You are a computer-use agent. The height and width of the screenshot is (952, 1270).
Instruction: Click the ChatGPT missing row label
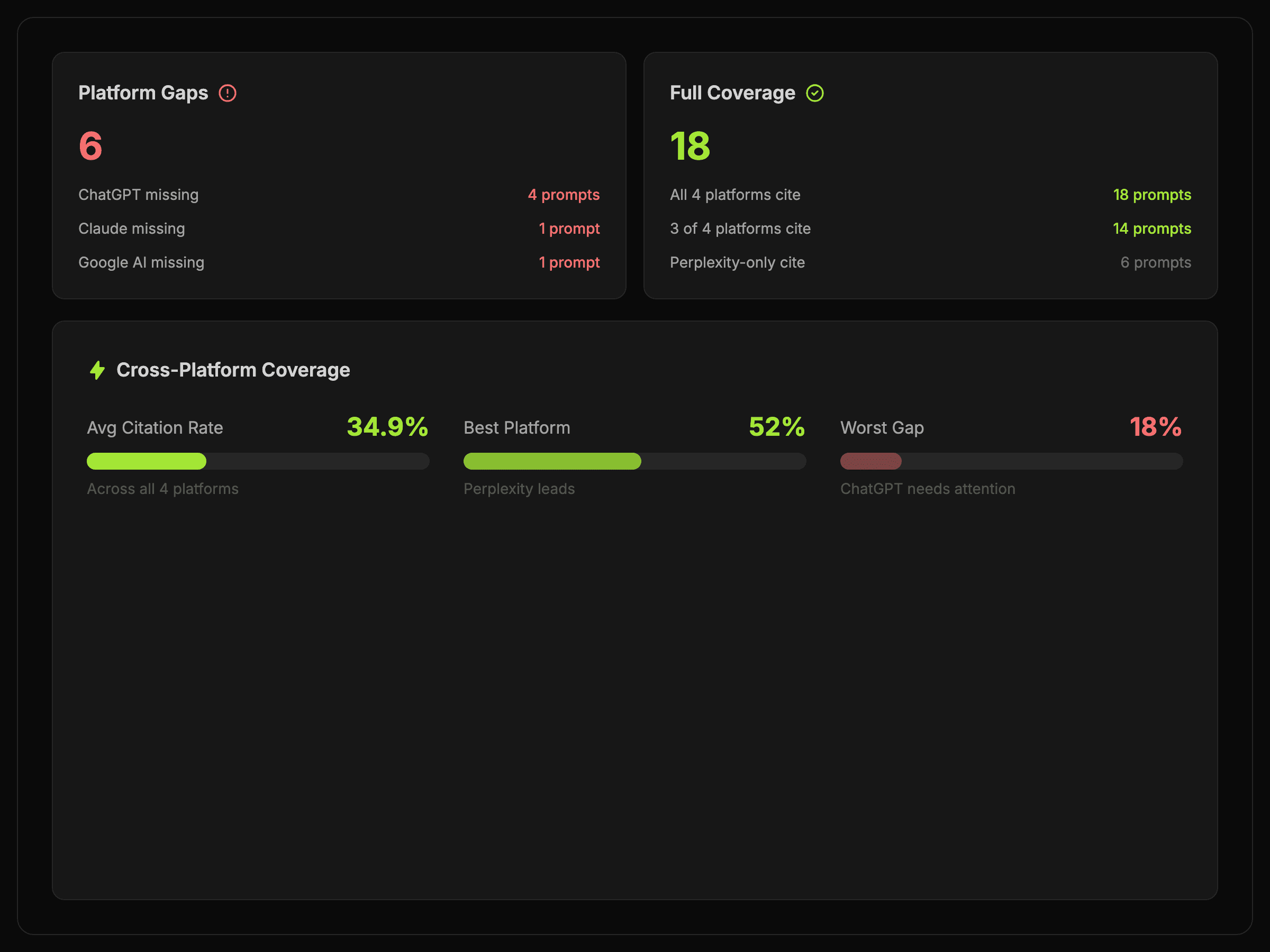click(x=138, y=195)
